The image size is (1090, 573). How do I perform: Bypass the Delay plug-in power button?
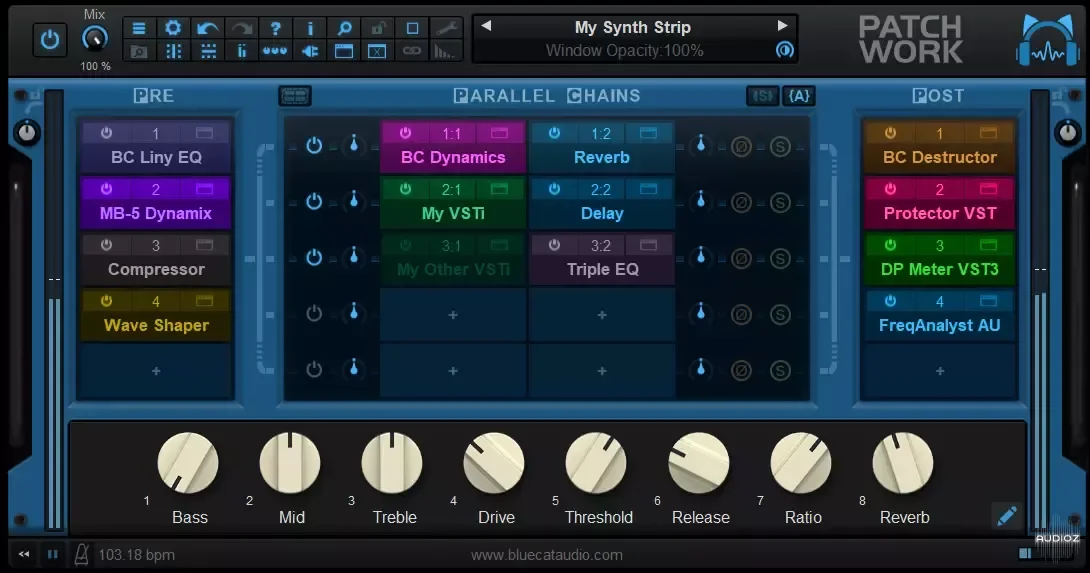tap(554, 188)
